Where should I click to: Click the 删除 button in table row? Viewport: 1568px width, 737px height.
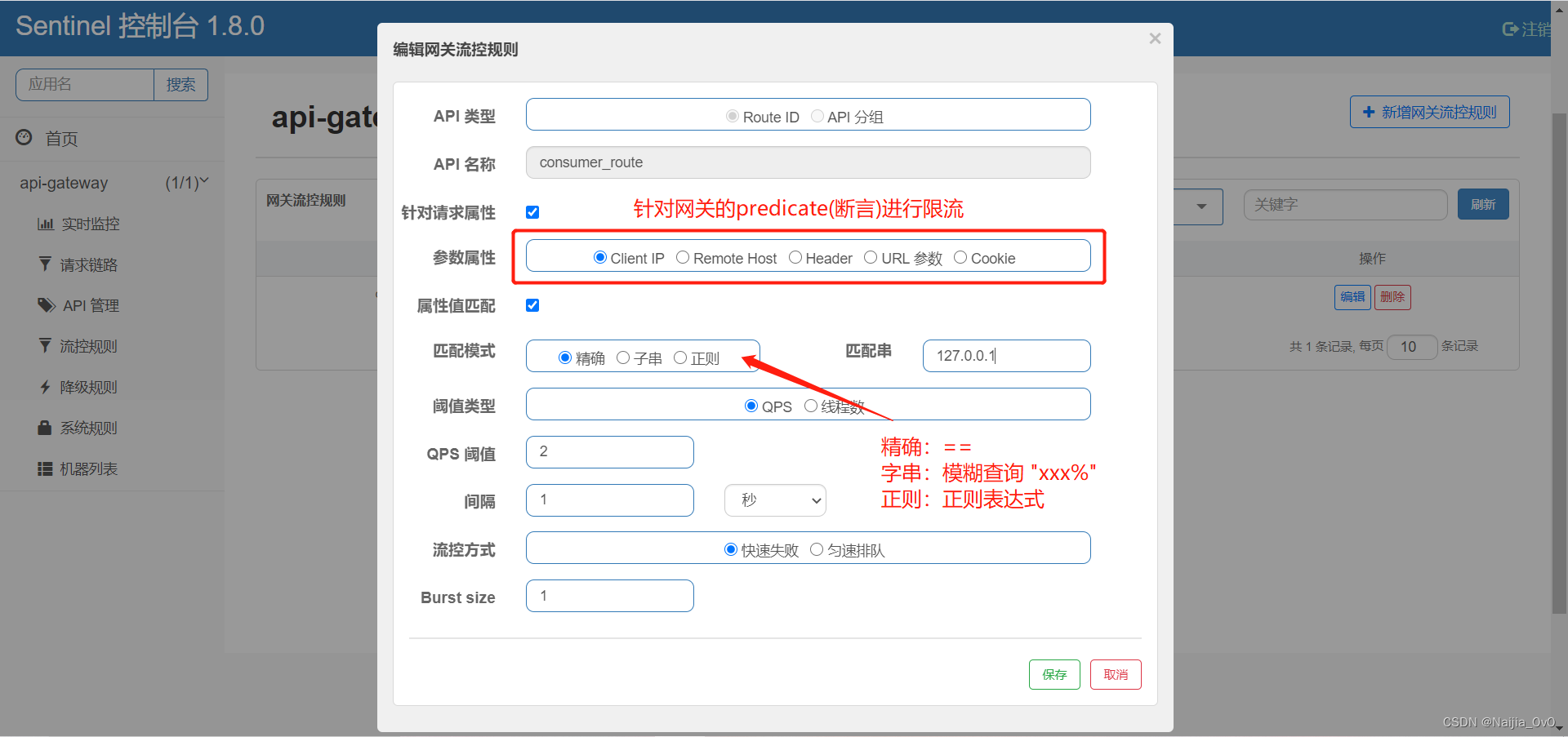(x=1392, y=297)
